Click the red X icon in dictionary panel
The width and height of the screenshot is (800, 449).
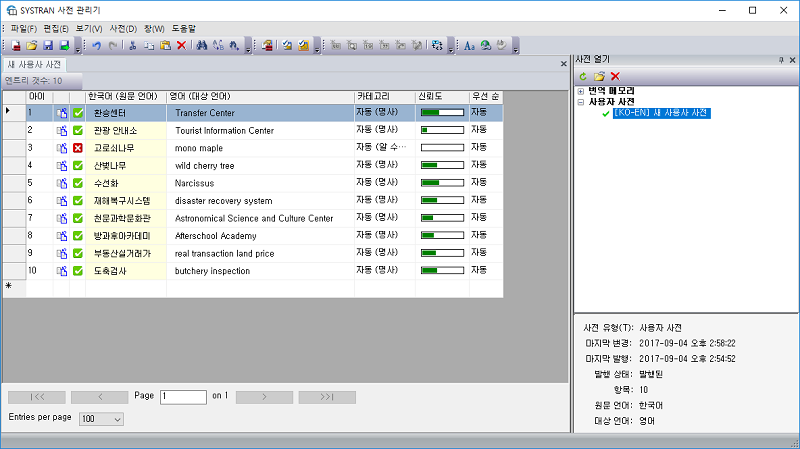615,77
